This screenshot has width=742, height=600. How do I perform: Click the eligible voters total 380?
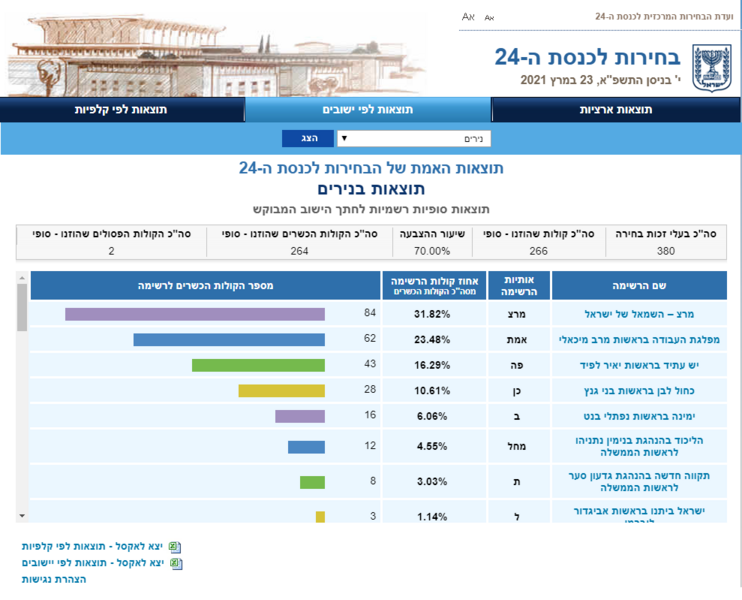pyautogui.click(x=665, y=251)
